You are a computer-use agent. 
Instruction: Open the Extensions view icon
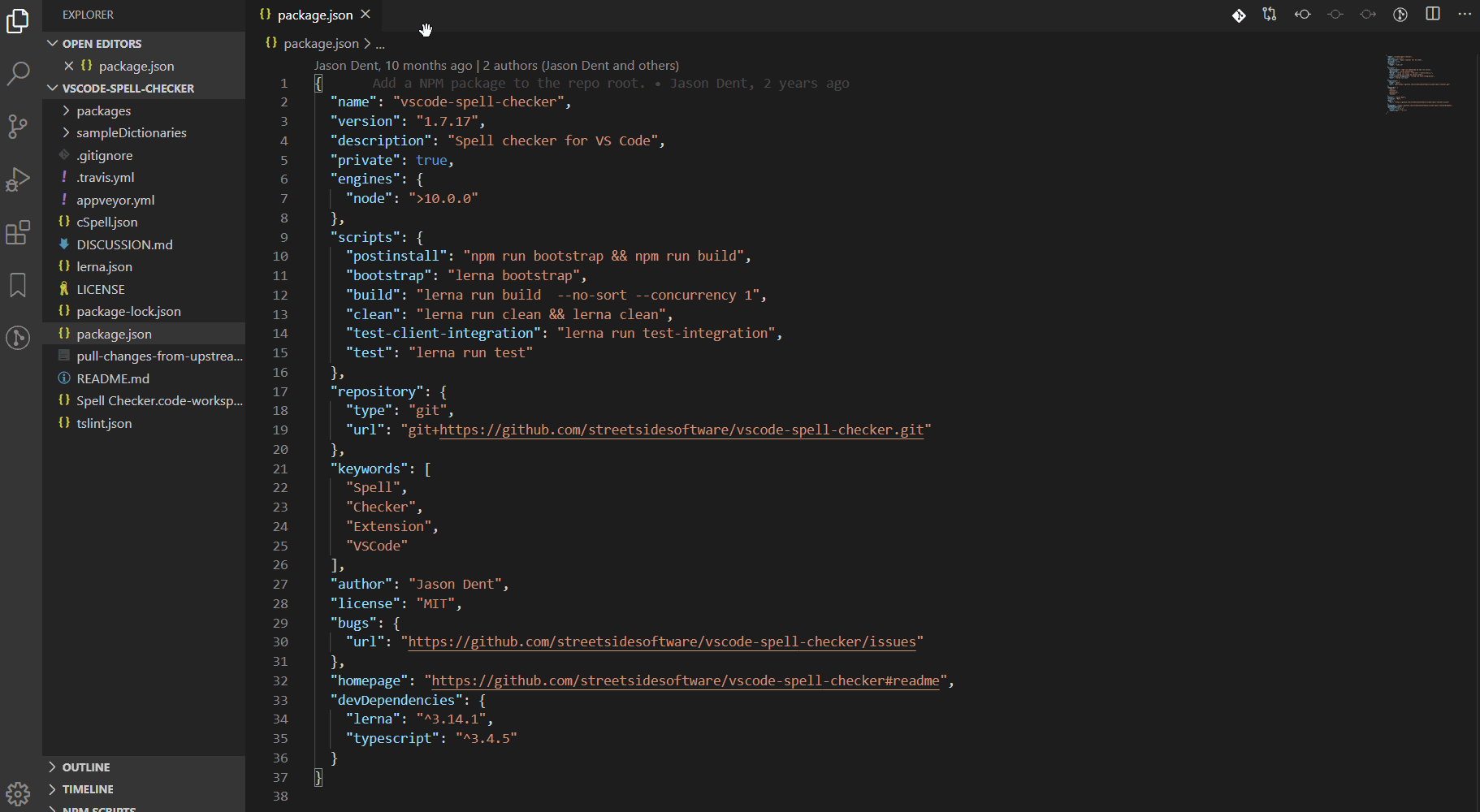pos(18,233)
